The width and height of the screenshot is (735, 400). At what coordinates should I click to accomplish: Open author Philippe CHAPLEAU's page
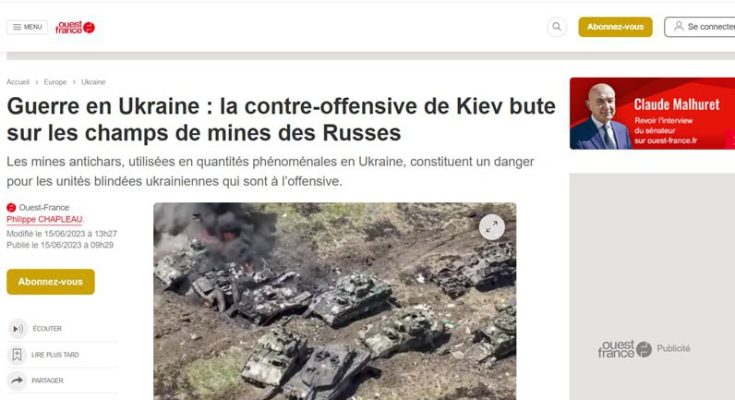point(45,219)
